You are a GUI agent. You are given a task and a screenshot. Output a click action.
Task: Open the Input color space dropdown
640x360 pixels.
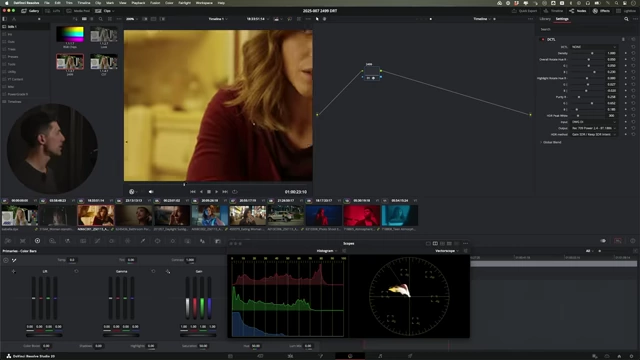[594, 122]
